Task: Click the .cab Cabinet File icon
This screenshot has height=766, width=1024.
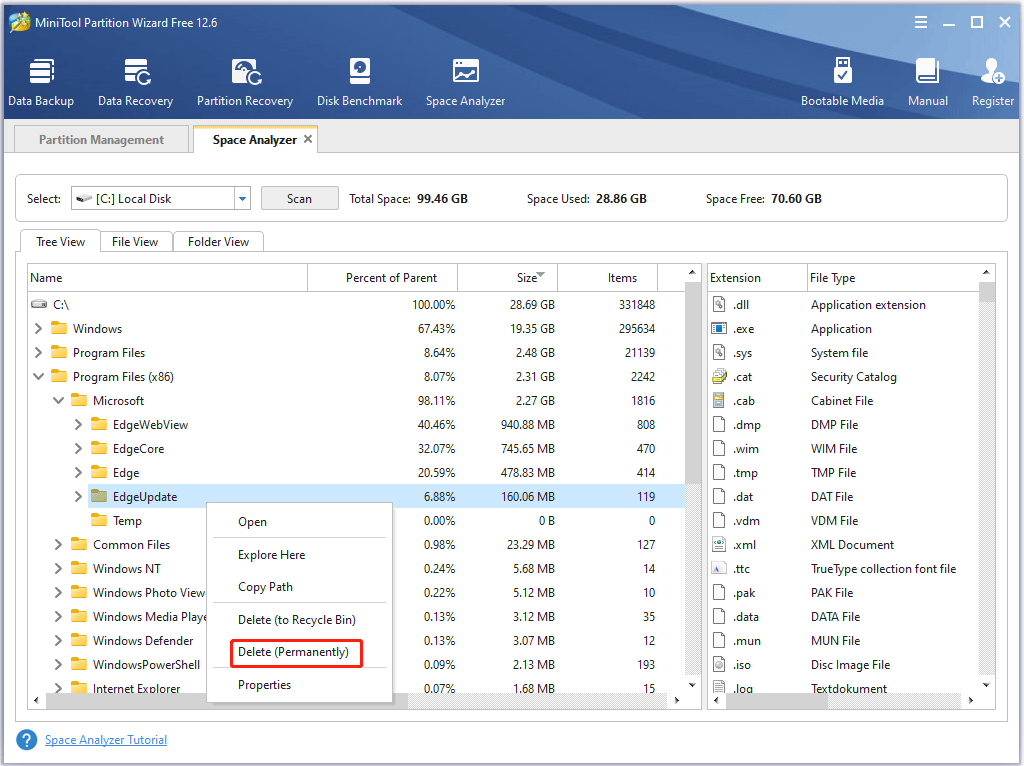Action: [x=719, y=400]
